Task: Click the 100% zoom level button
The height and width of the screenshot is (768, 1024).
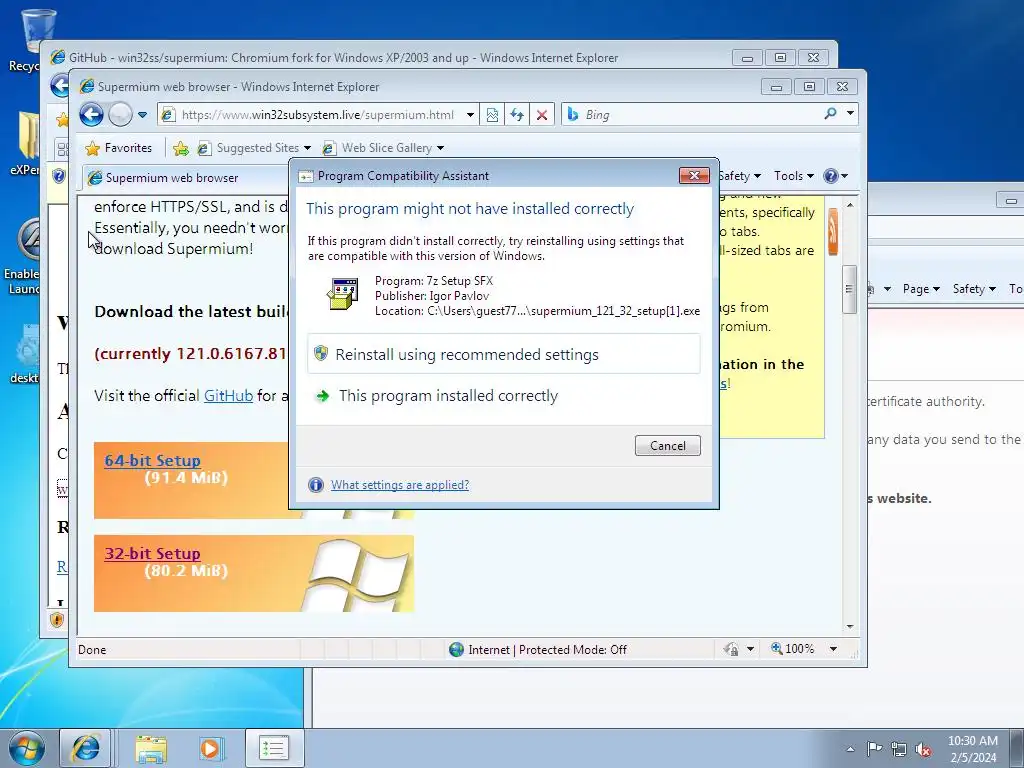Action: pyautogui.click(x=793, y=648)
